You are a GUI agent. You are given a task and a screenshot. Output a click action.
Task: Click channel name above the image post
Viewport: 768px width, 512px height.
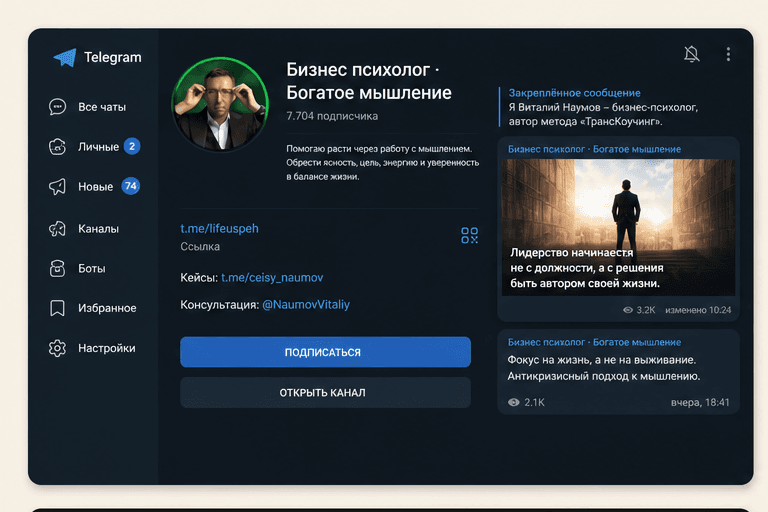(x=594, y=149)
